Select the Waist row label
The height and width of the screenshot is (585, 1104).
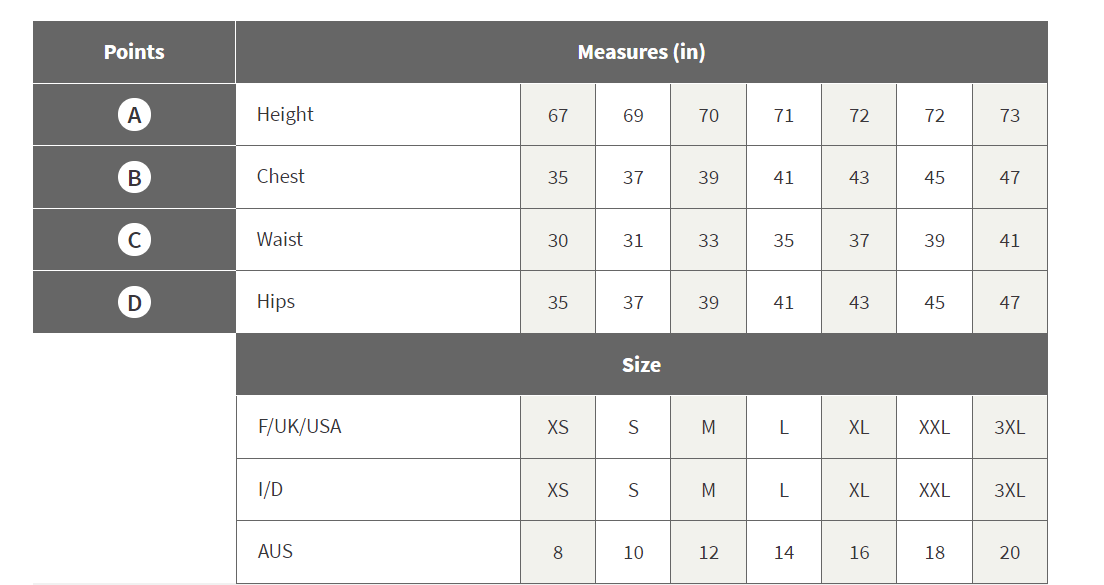pos(279,240)
